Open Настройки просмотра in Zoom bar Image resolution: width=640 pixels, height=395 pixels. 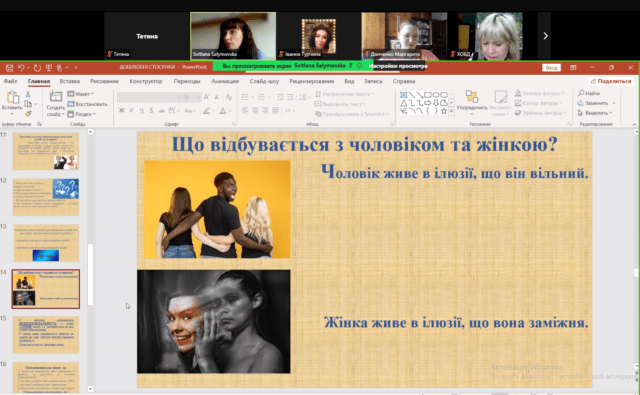[x=398, y=66]
